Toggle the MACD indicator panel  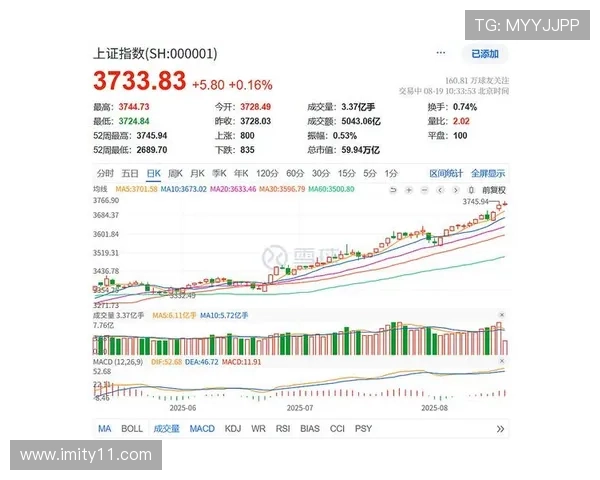coord(202,429)
